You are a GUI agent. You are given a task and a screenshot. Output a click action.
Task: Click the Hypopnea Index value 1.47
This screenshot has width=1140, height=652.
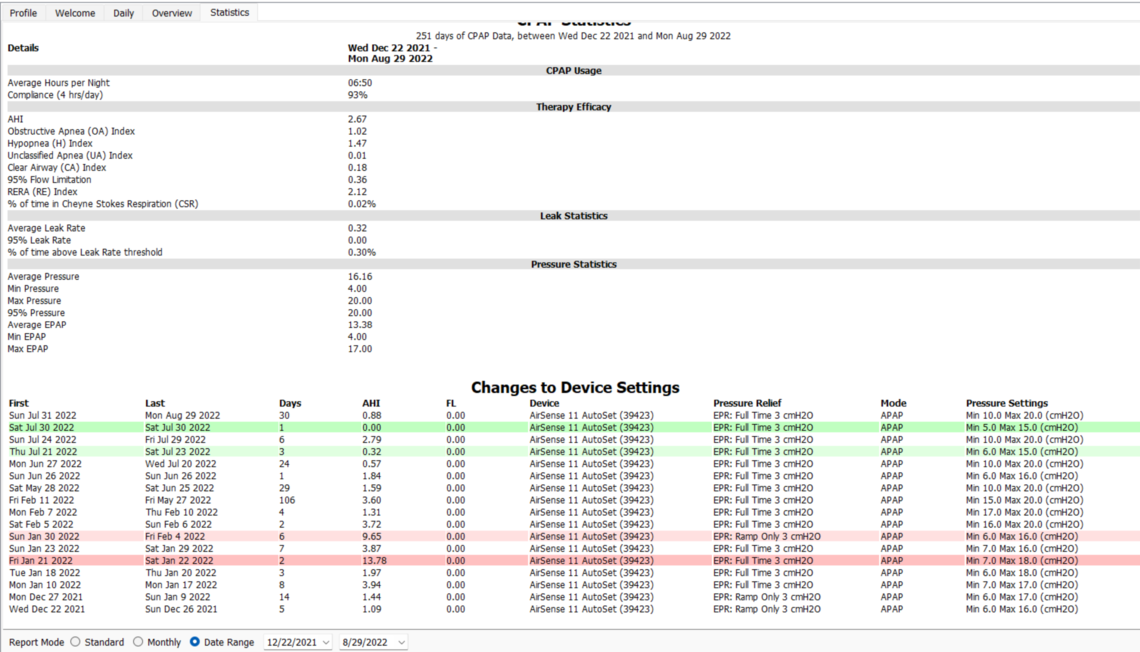pyautogui.click(x=357, y=144)
